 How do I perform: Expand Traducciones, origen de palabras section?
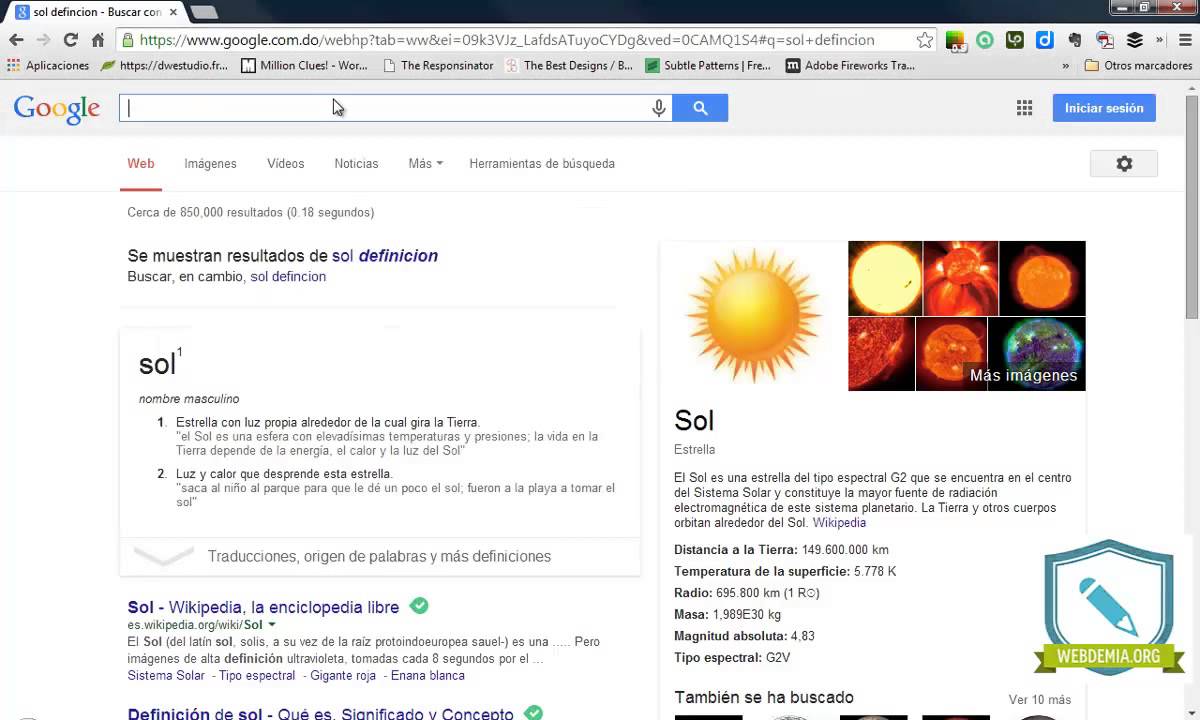point(380,556)
